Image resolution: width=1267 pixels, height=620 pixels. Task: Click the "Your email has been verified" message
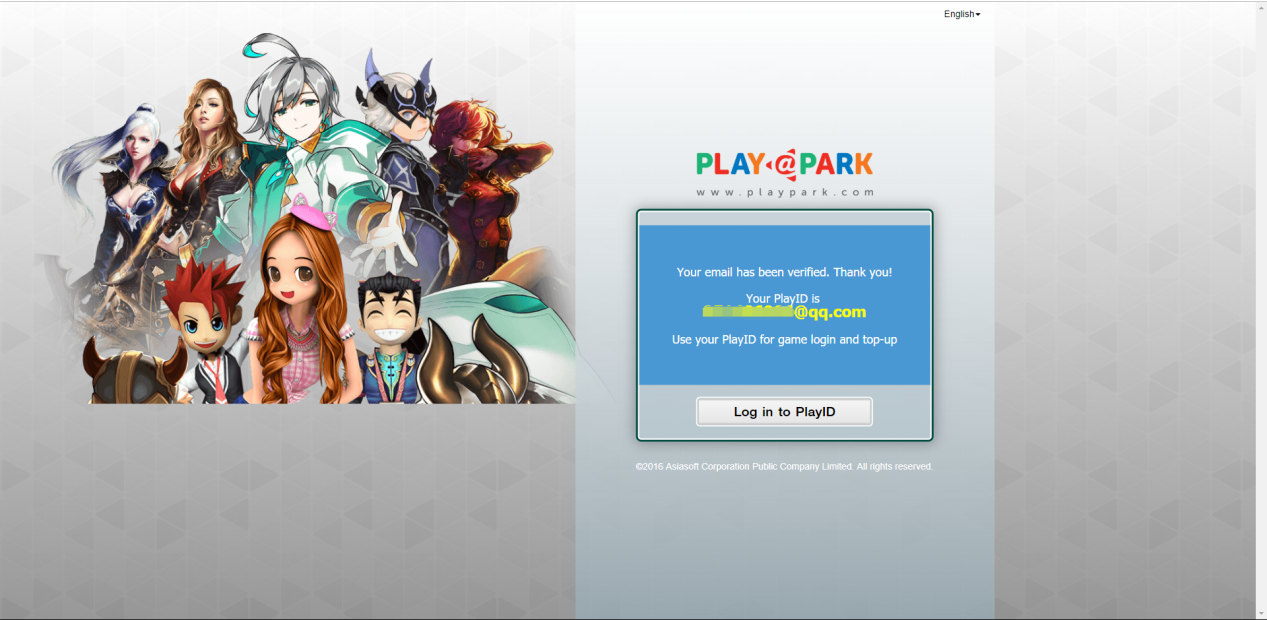point(784,272)
